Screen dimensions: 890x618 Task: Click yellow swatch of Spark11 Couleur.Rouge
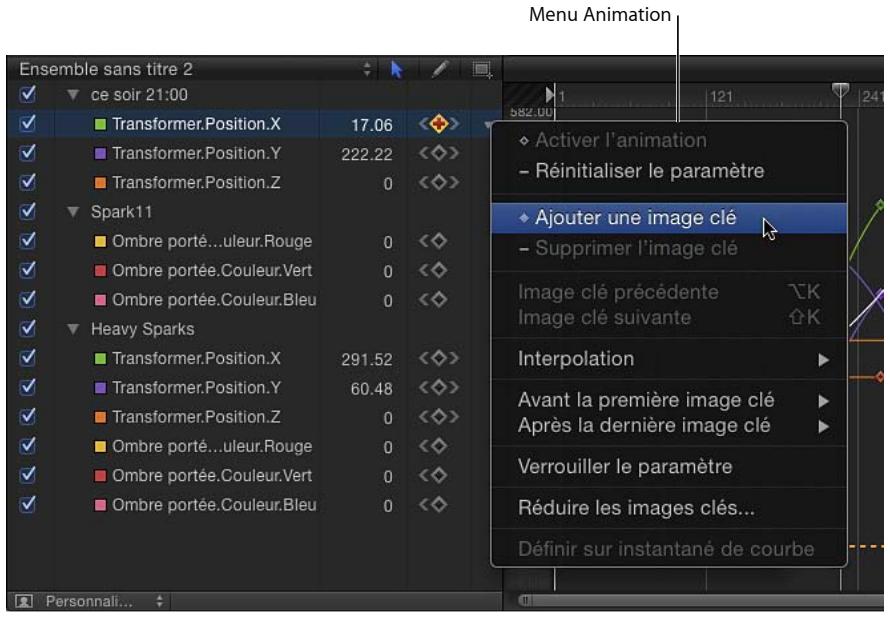[x=100, y=241]
